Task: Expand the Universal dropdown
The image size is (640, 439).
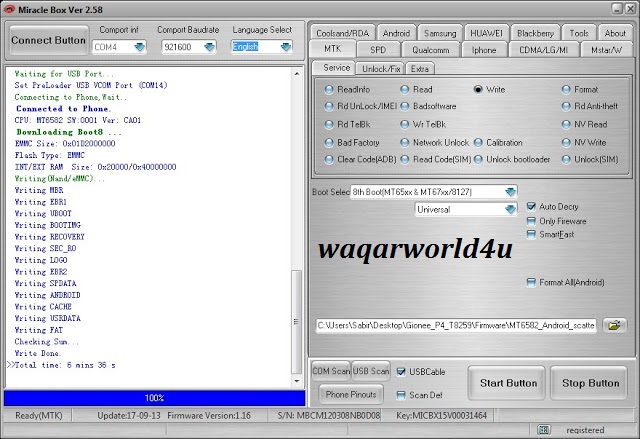Action: tap(510, 209)
